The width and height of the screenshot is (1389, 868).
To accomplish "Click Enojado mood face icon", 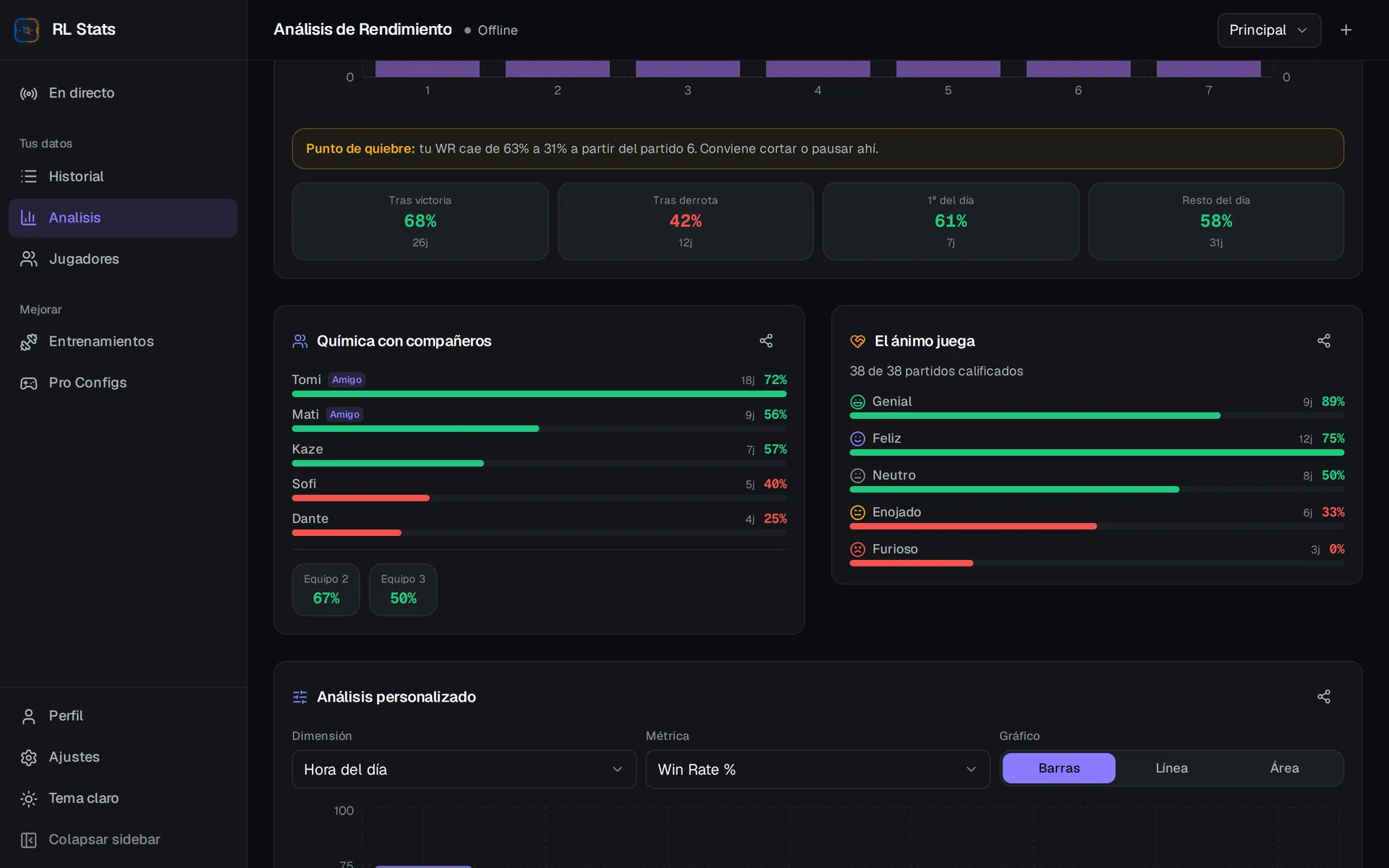I will (858, 513).
